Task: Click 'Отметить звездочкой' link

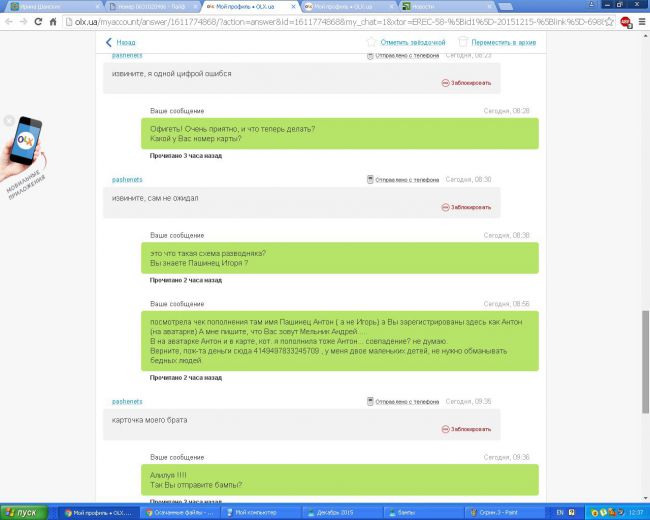Action: pos(408,42)
